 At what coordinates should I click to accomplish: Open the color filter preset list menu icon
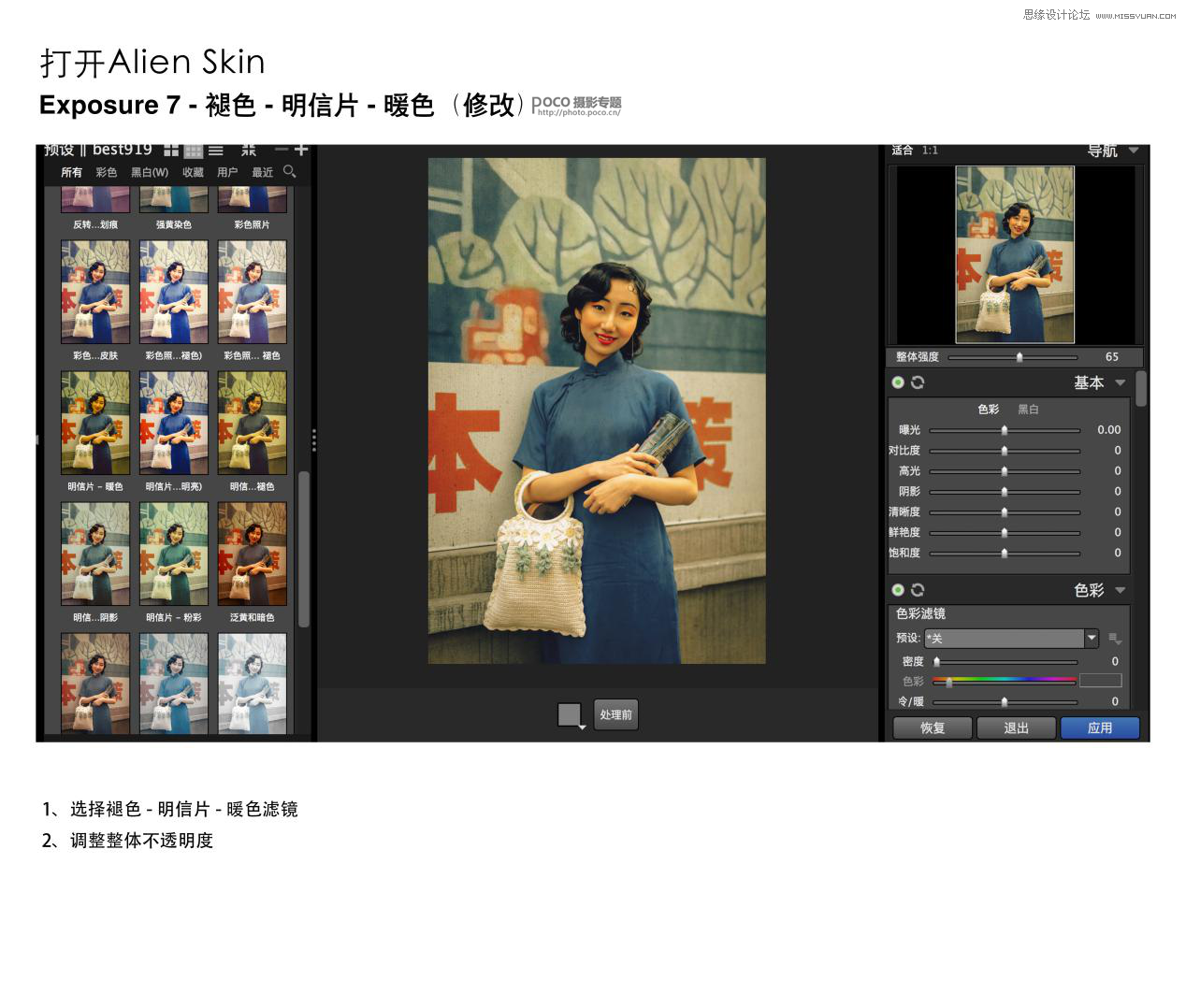pyautogui.click(x=1114, y=639)
